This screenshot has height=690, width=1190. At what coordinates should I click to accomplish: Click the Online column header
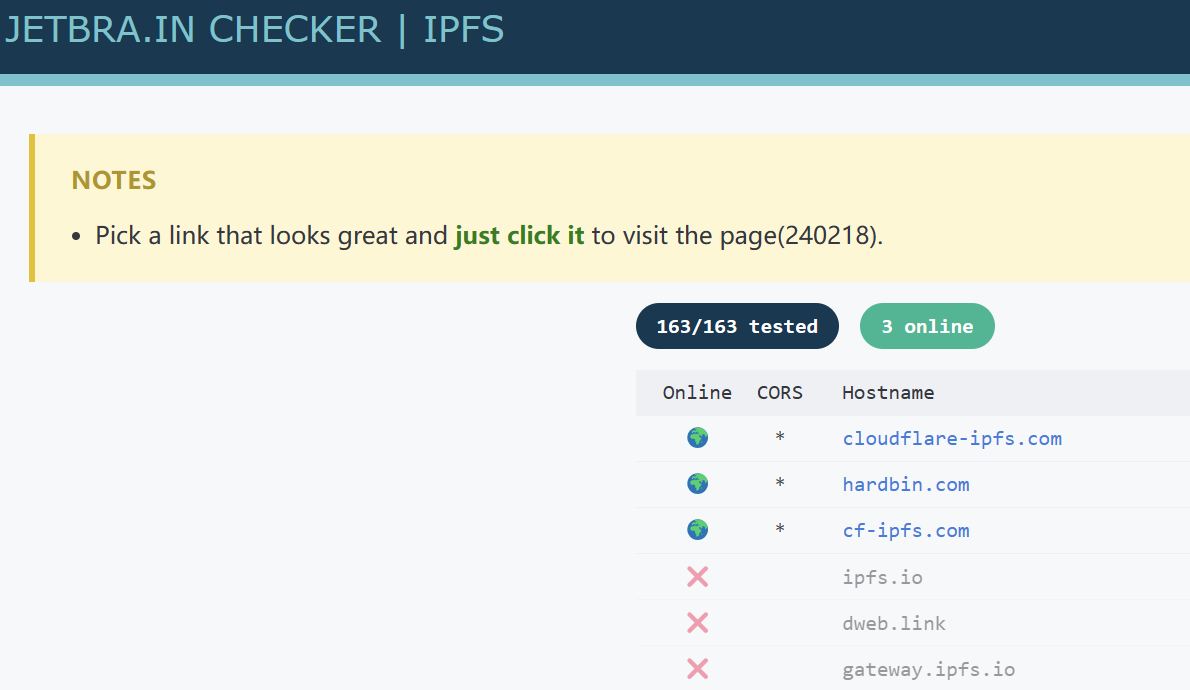(x=697, y=392)
